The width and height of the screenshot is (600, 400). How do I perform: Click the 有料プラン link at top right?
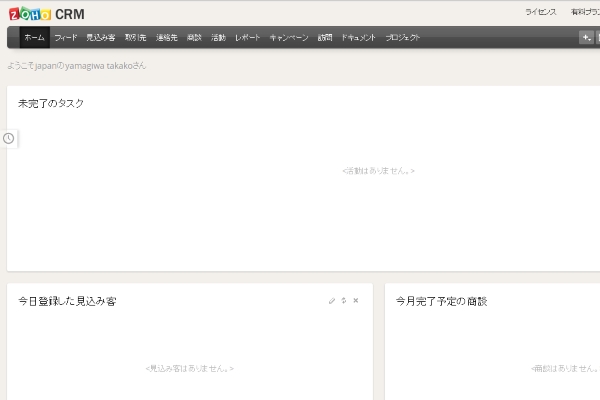click(x=584, y=12)
